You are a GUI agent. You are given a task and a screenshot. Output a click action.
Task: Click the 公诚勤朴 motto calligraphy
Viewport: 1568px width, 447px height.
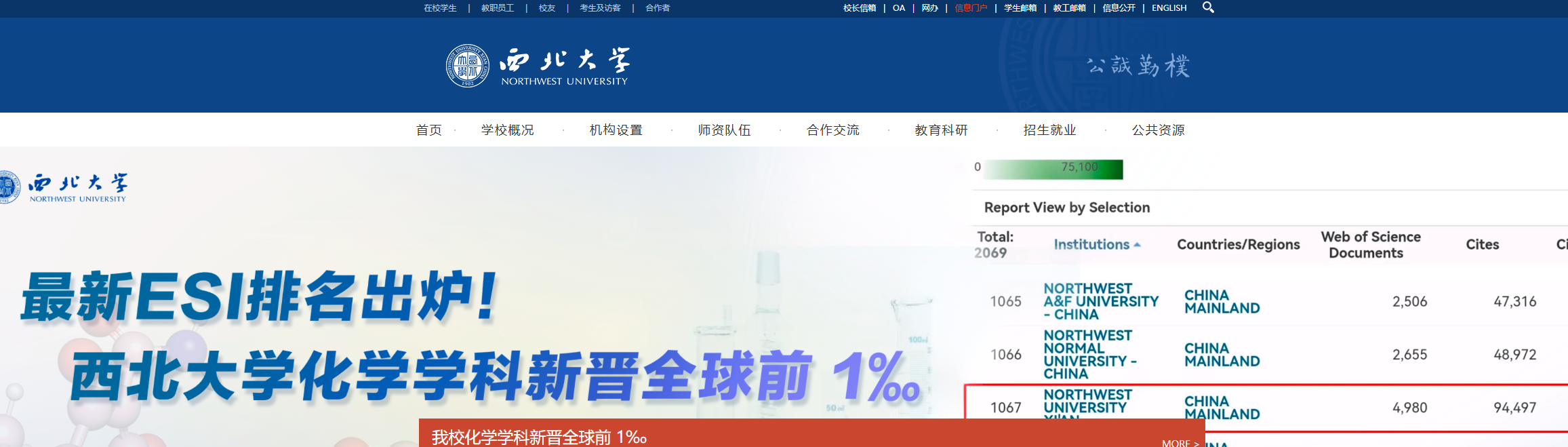click(1138, 66)
